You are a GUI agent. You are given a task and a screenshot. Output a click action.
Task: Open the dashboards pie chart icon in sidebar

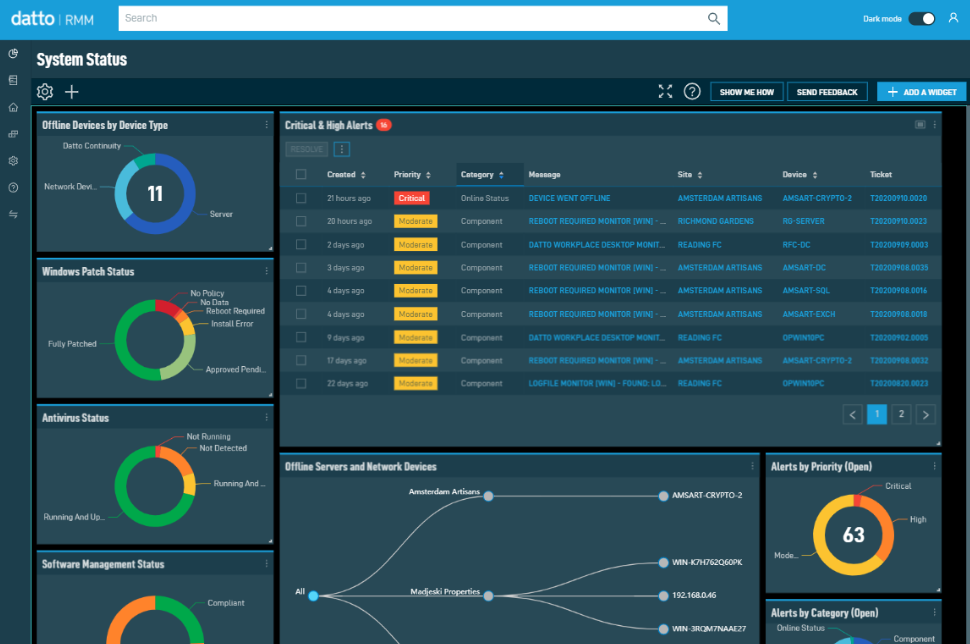click(x=13, y=54)
